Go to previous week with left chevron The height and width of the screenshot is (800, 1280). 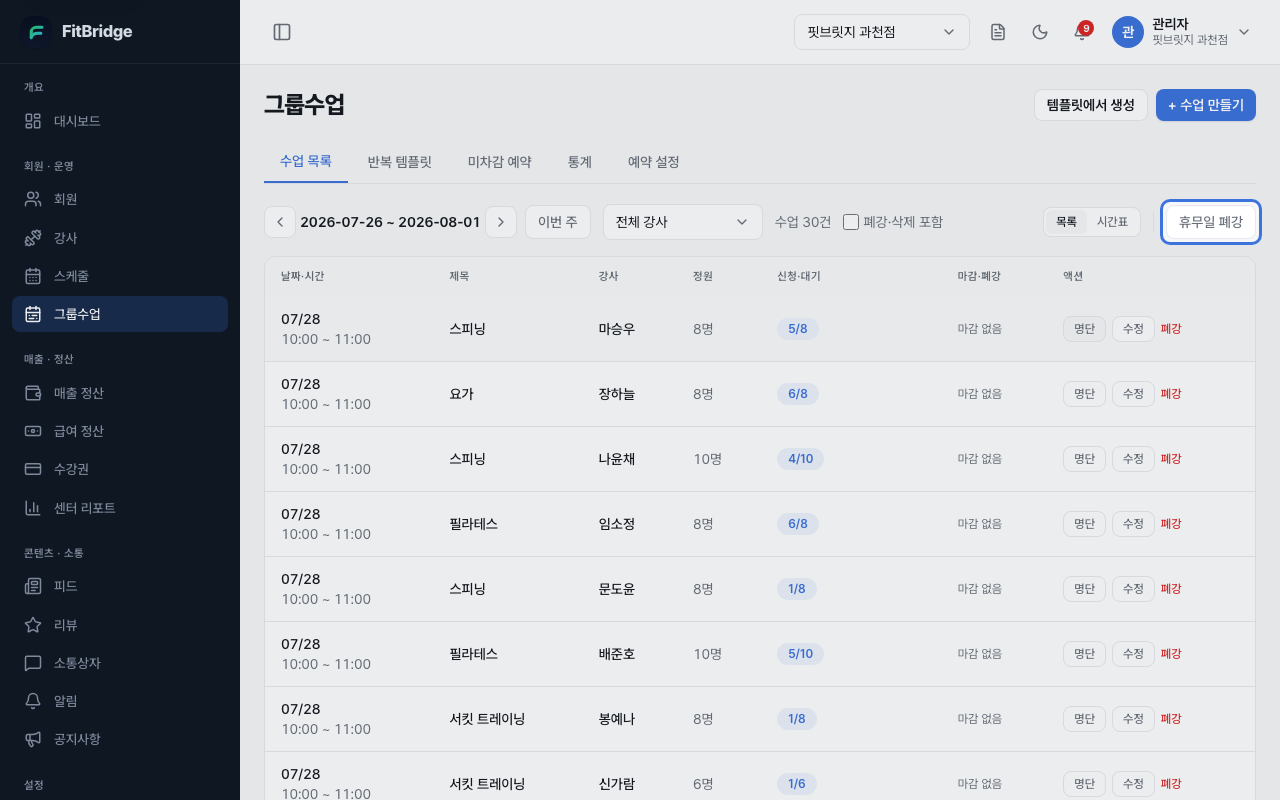coord(280,222)
